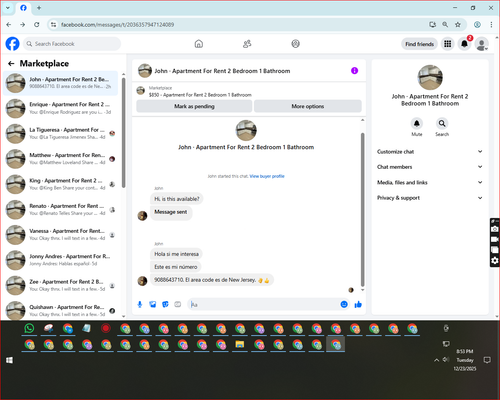Search in conversation magnifier icon
Screen dimensions: 500x400
442,124
